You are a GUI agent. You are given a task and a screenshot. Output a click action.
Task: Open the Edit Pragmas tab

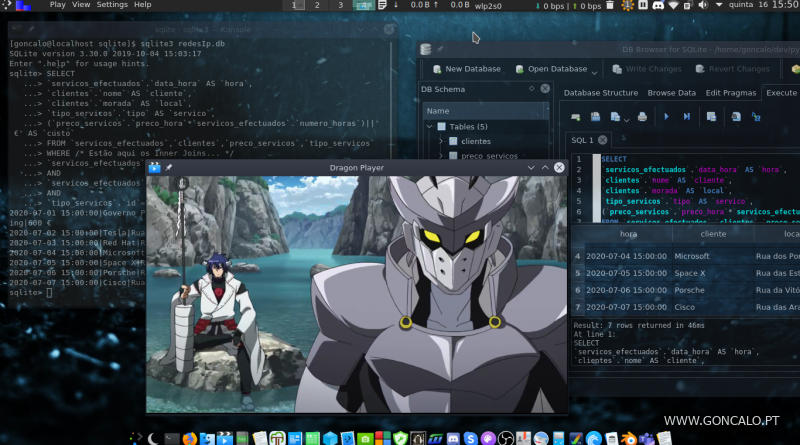point(730,93)
